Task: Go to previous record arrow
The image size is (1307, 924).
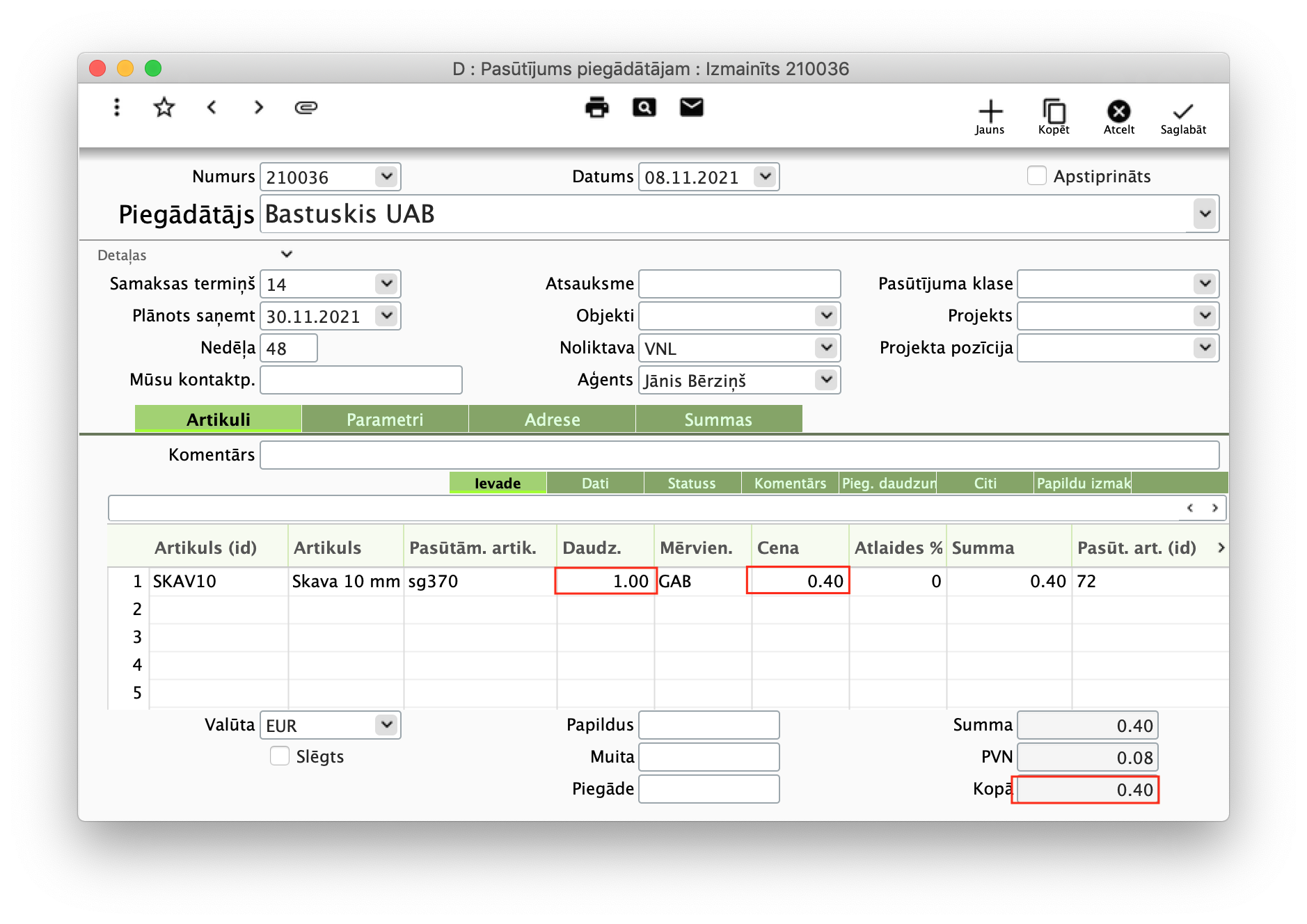Action: (x=212, y=108)
